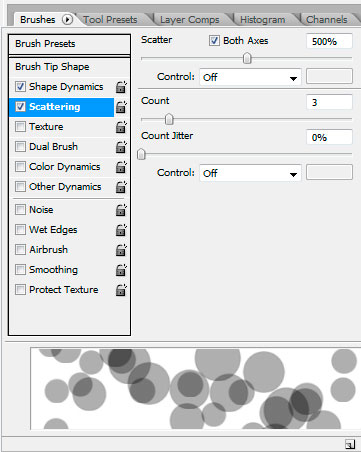361x452 pixels.
Task: Enable the Airbrush option checkbox
Action: (20, 250)
